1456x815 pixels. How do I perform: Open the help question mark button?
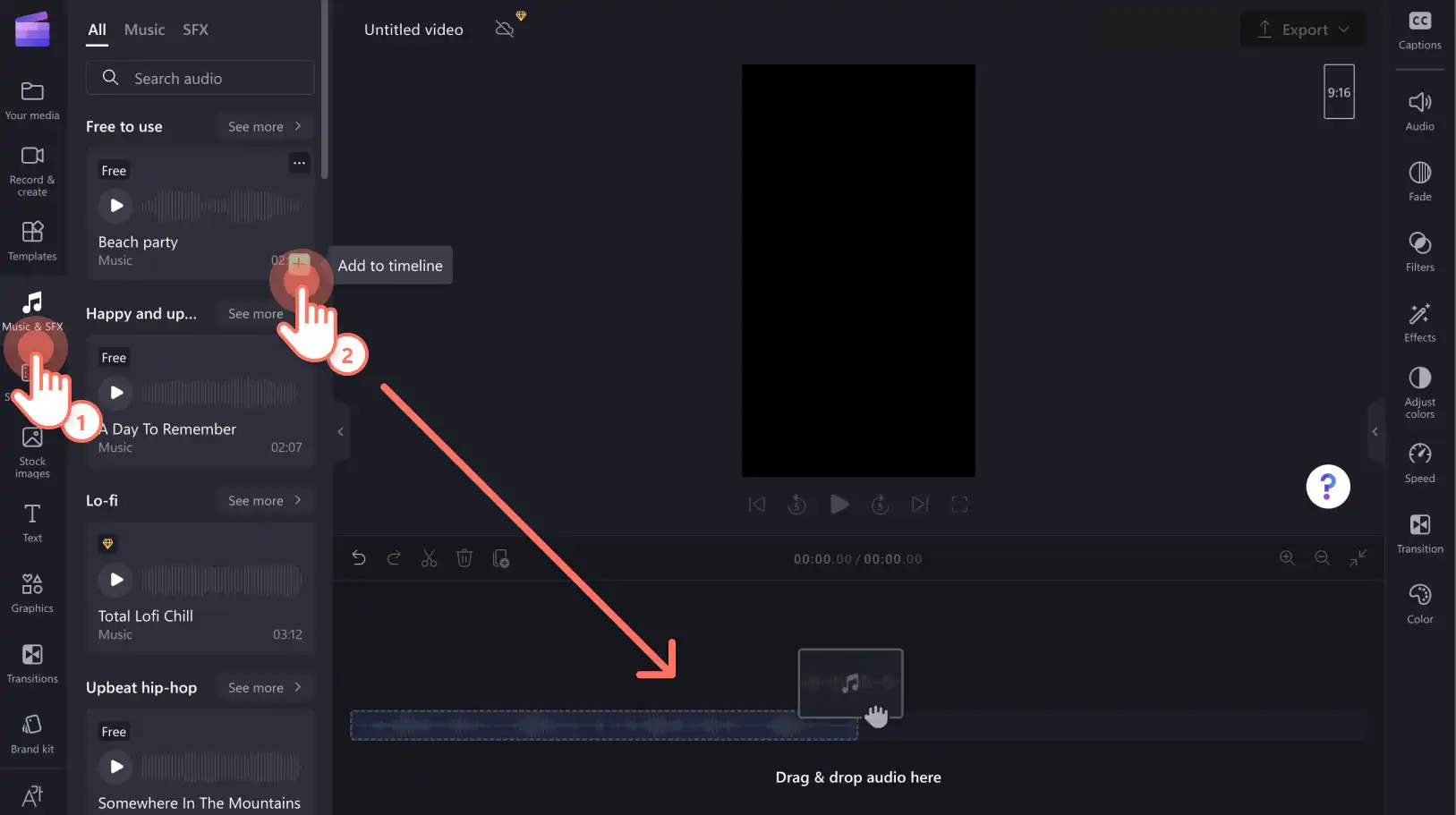pyautogui.click(x=1328, y=487)
